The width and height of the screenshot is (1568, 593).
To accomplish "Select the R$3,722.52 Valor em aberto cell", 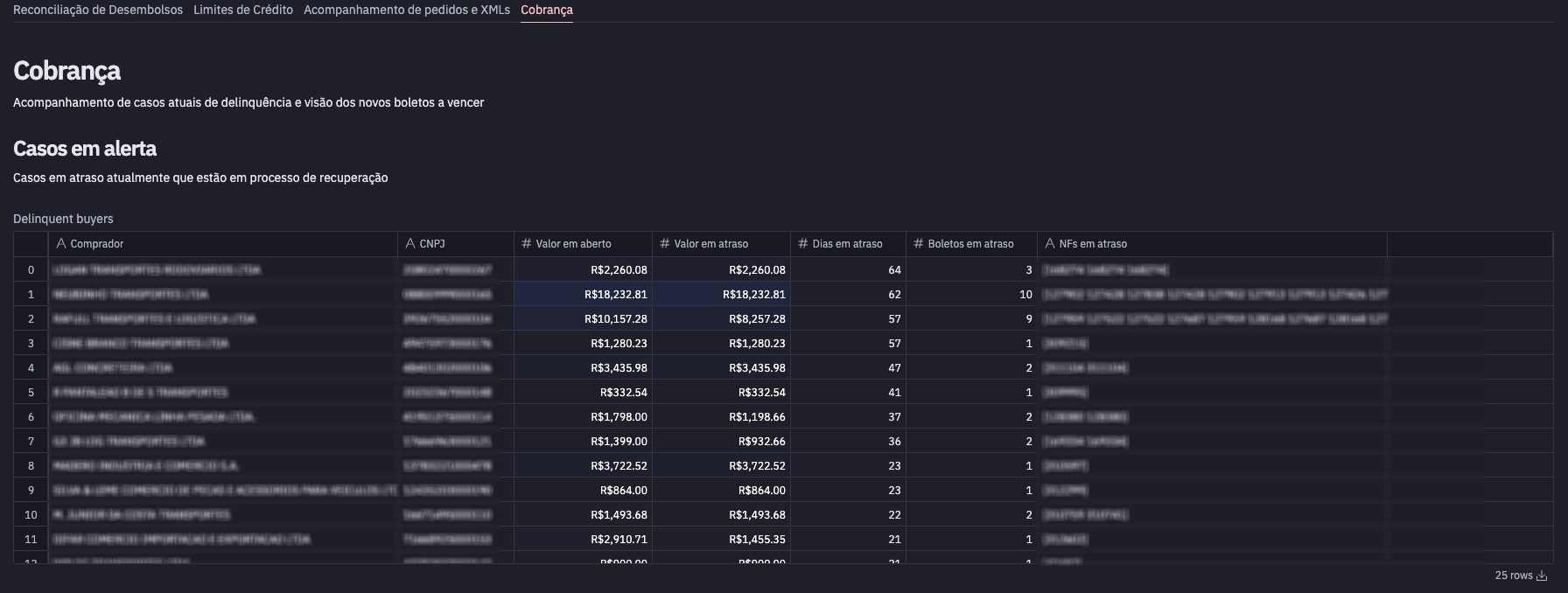I will coord(583,466).
